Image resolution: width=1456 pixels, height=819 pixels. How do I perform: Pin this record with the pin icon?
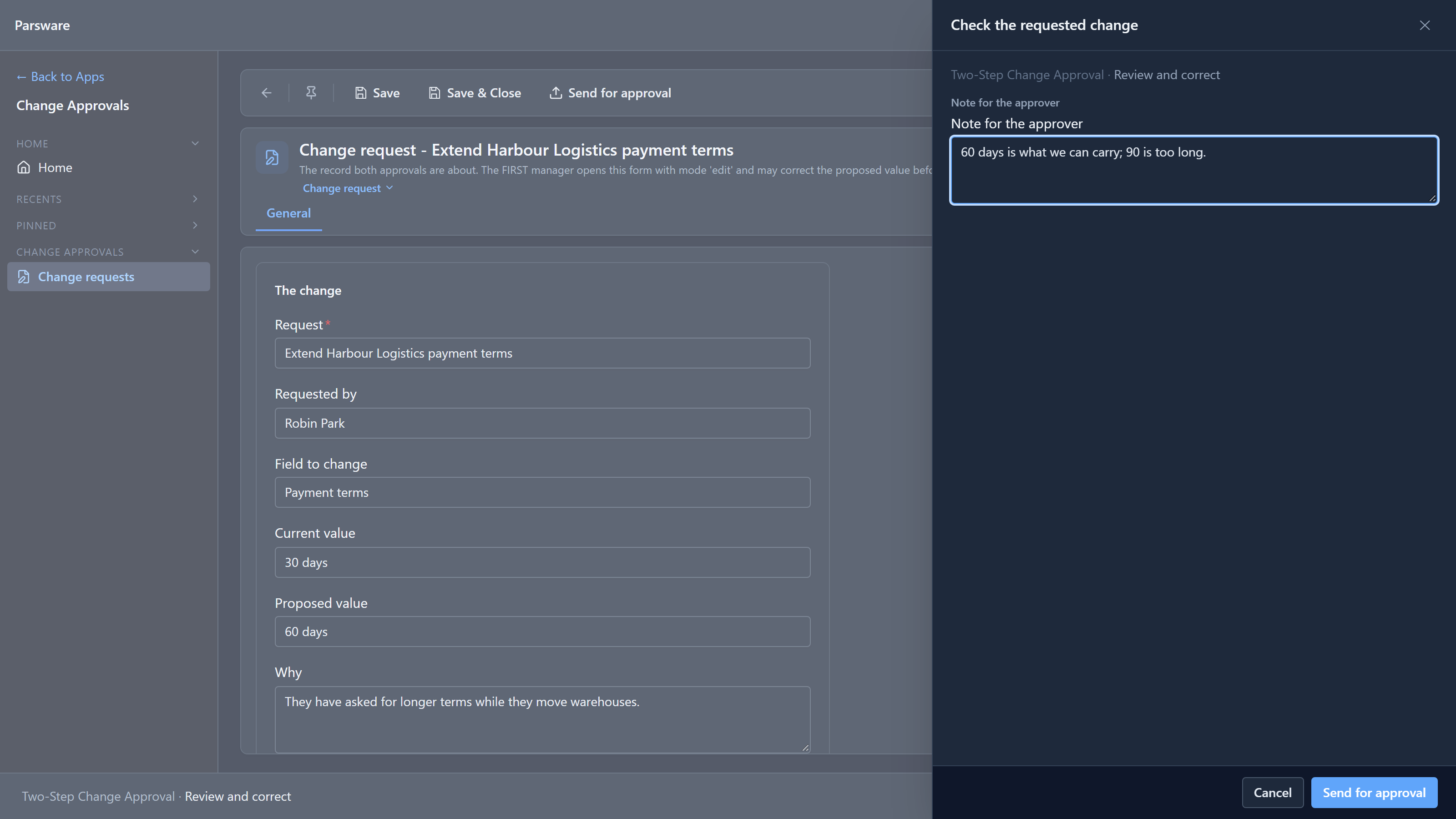(311, 93)
